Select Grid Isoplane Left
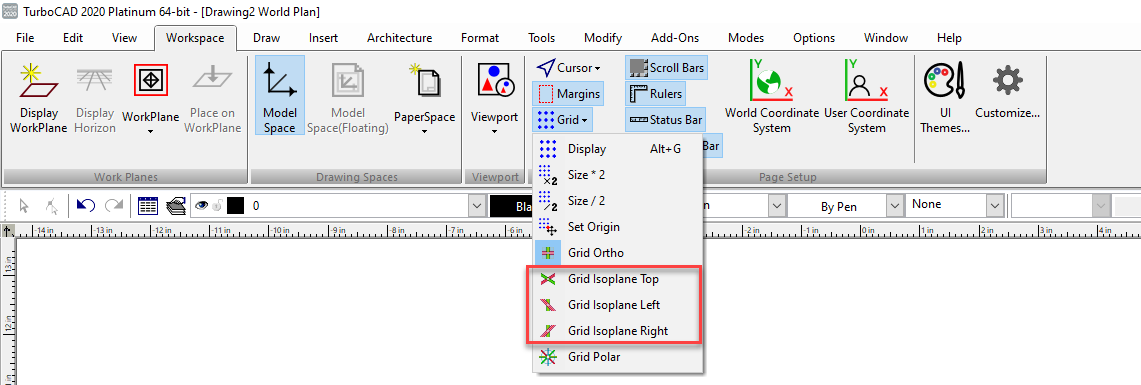The width and height of the screenshot is (1141, 385). [x=618, y=304]
